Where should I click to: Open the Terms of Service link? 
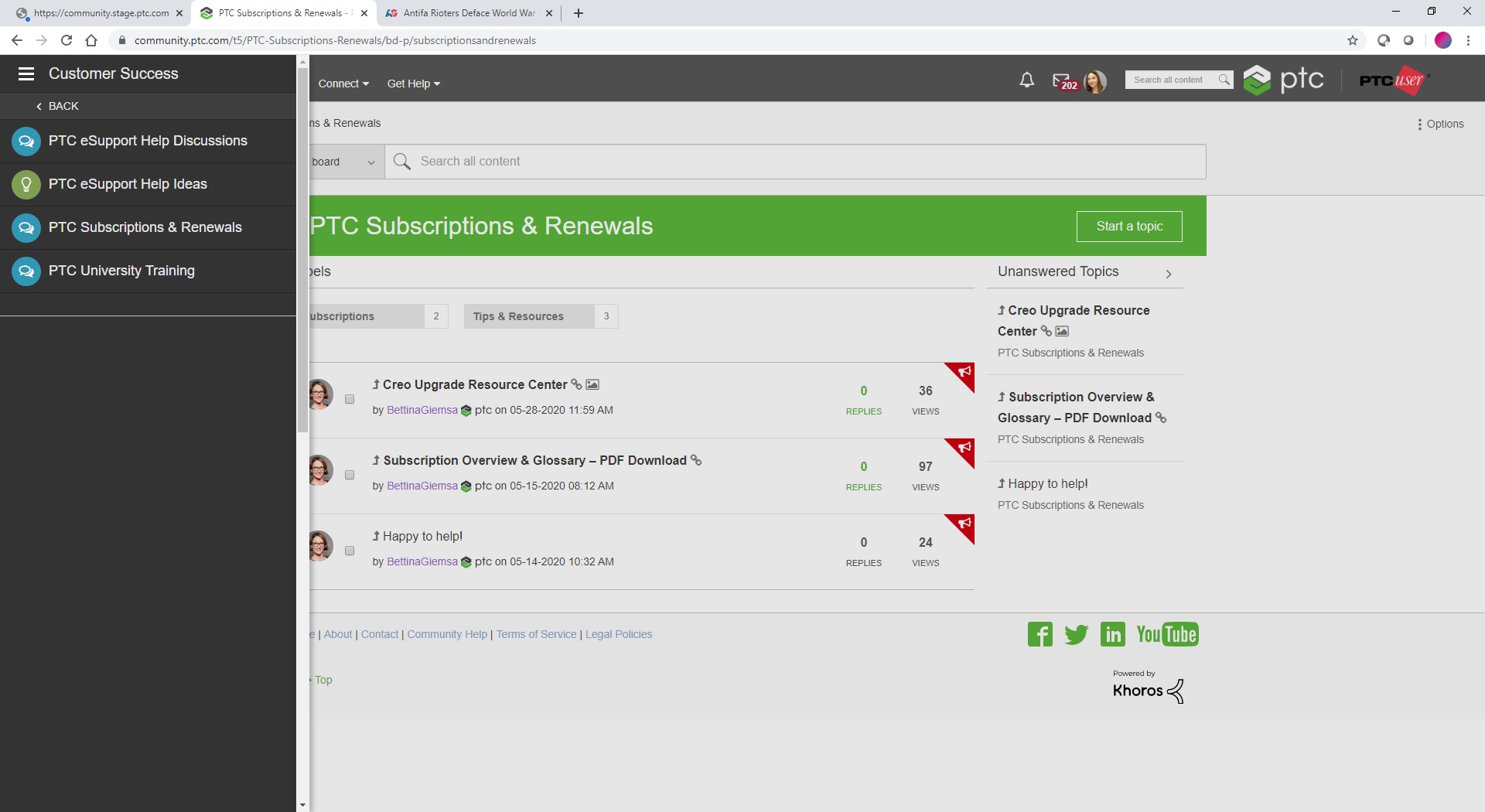click(x=536, y=633)
